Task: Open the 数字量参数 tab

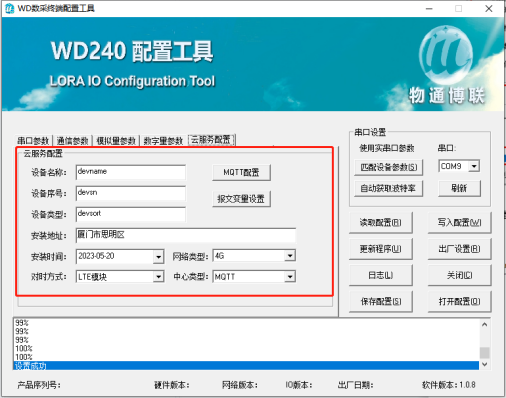Action: 163,141
